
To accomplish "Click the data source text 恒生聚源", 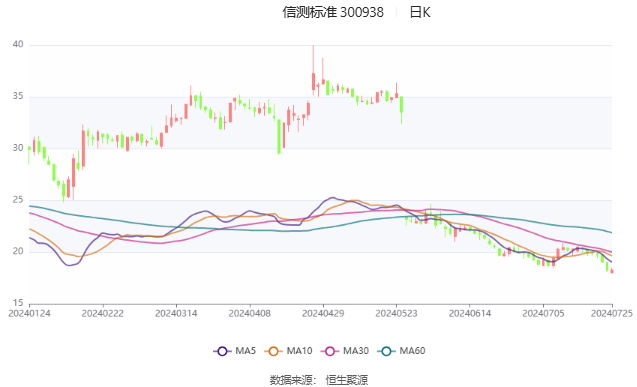I will [347, 380].
